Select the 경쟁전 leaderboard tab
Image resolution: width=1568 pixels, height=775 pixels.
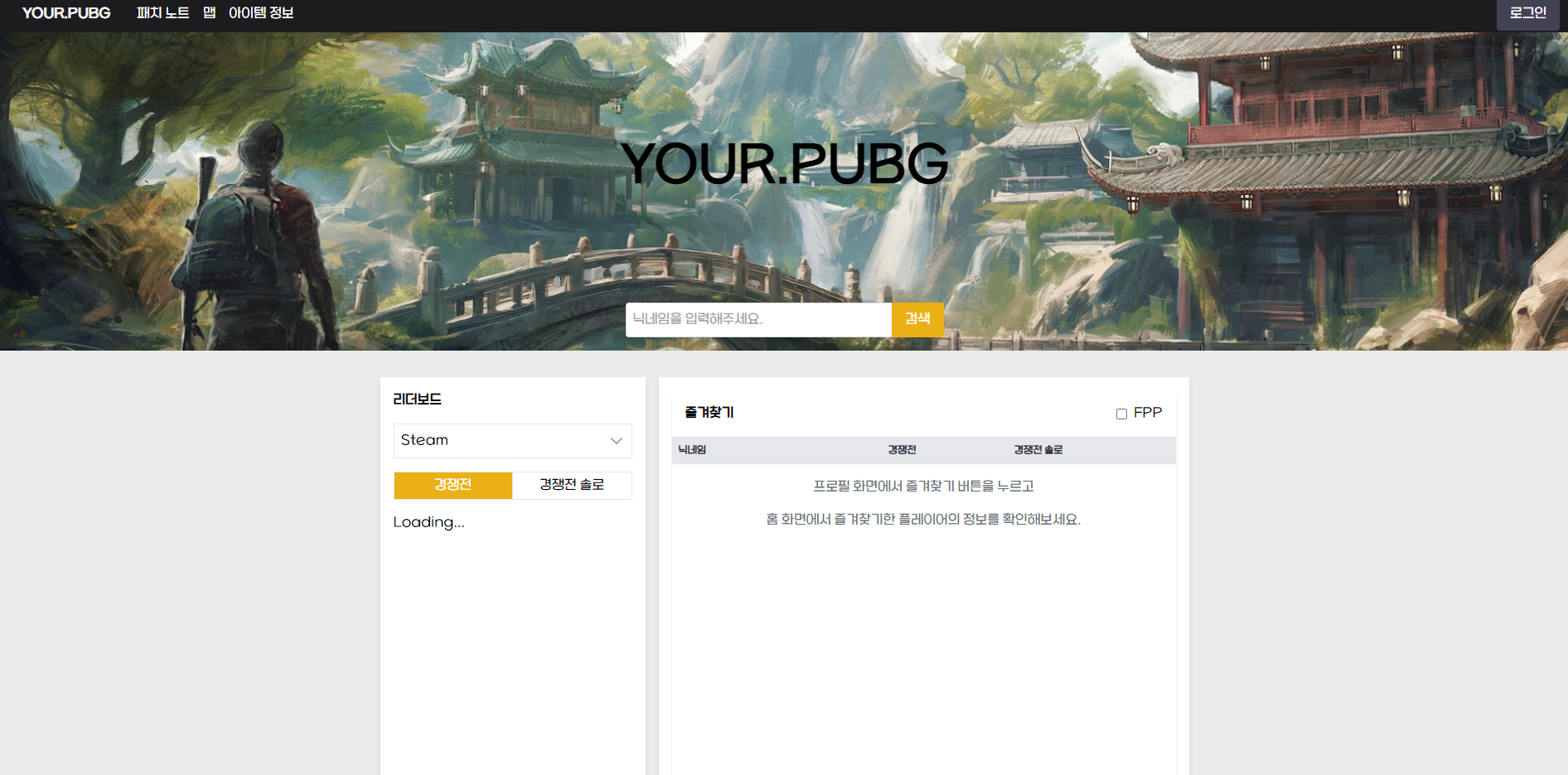(x=452, y=485)
